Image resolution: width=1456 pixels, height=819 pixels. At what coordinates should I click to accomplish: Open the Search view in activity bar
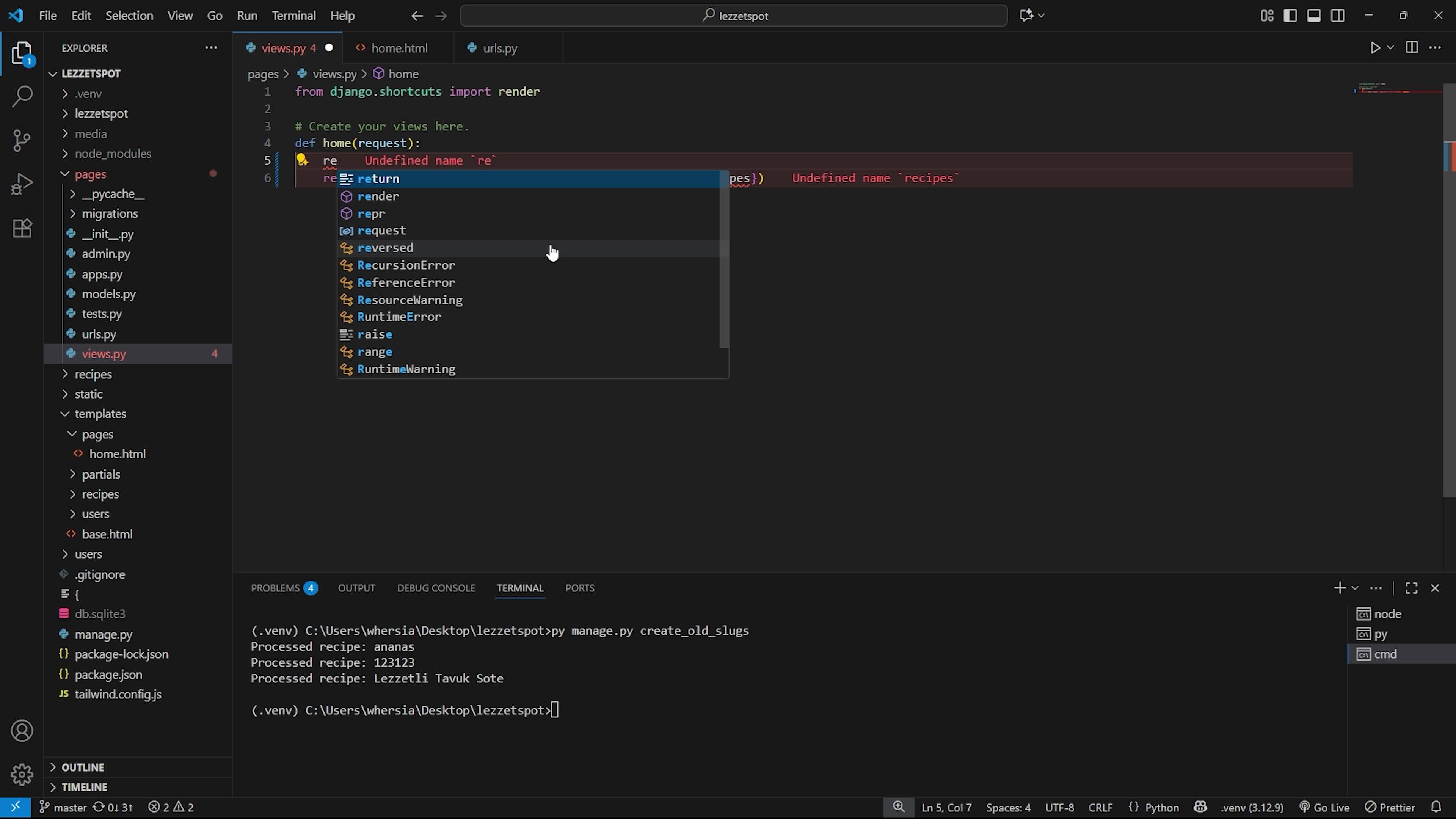(x=22, y=96)
